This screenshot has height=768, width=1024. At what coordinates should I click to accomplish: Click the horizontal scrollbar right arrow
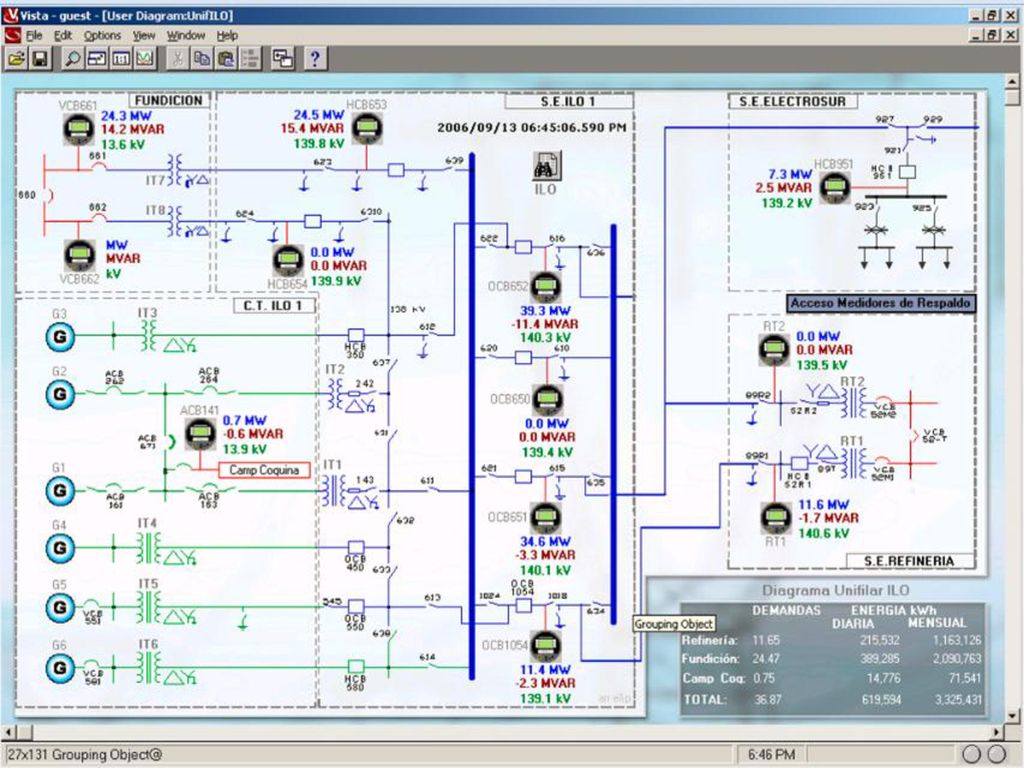997,732
